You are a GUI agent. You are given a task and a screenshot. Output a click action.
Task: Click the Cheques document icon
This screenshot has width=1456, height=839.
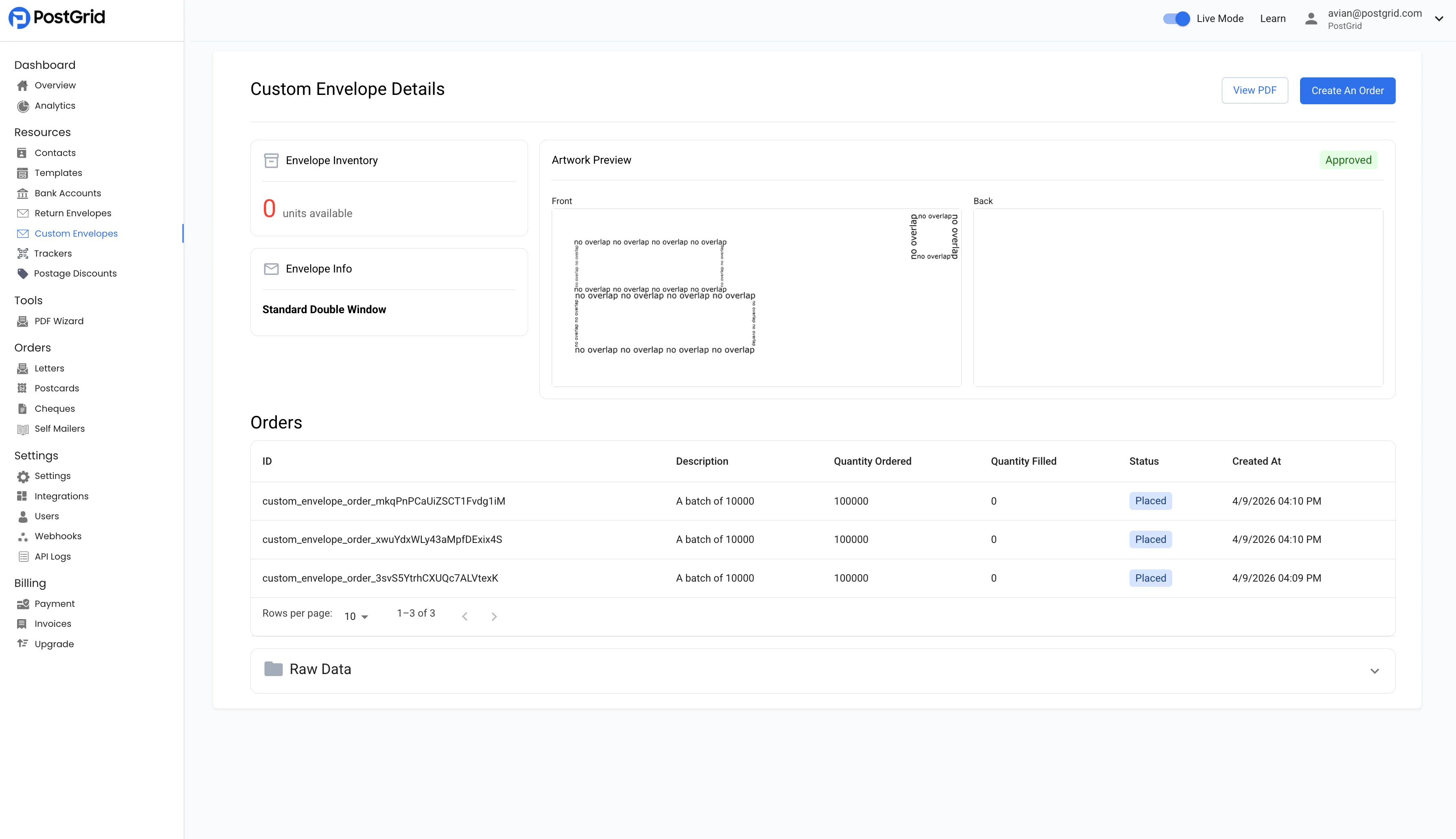tap(22, 409)
